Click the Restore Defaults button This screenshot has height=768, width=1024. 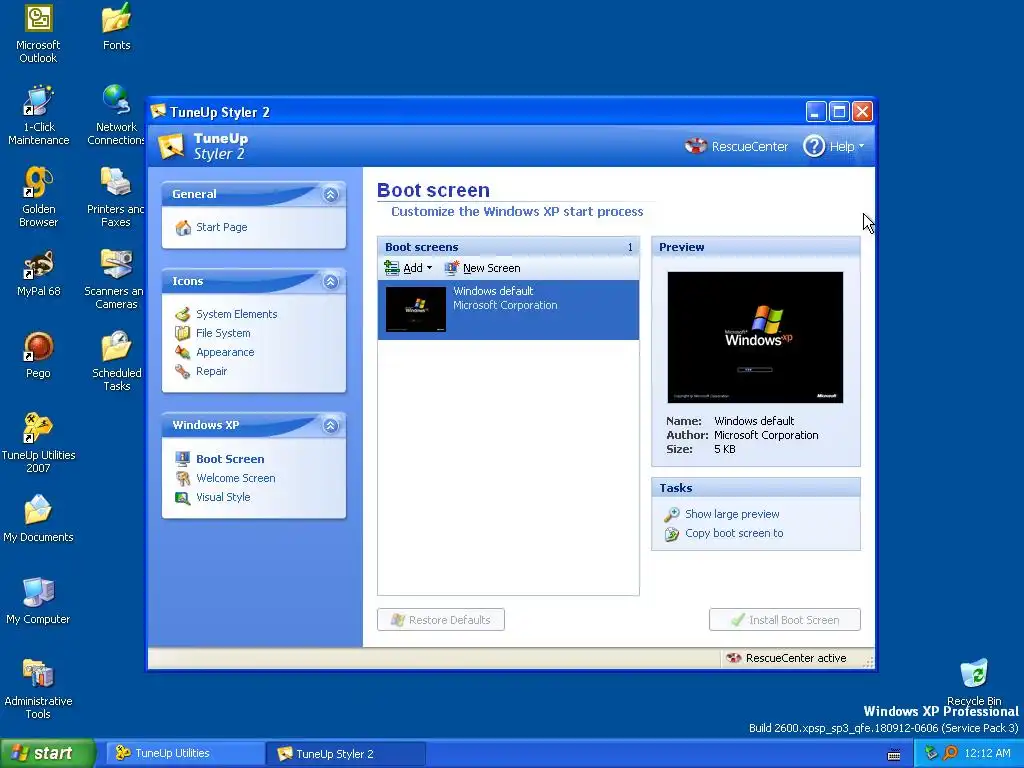(x=441, y=620)
